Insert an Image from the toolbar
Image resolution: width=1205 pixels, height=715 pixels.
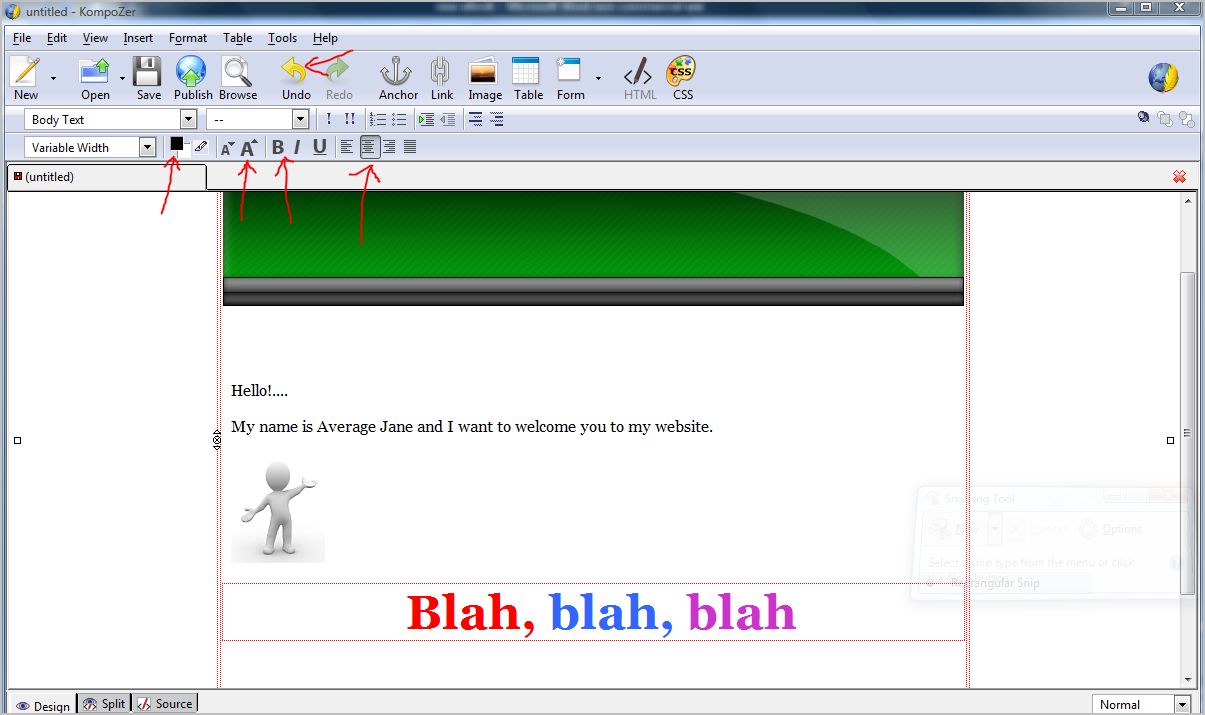(485, 73)
